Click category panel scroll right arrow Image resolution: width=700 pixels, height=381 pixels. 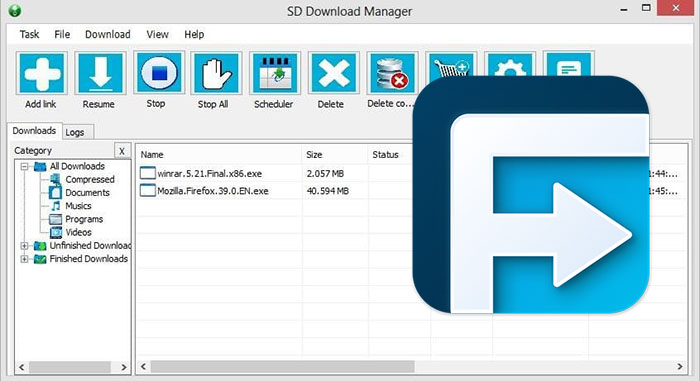tap(124, 367)
